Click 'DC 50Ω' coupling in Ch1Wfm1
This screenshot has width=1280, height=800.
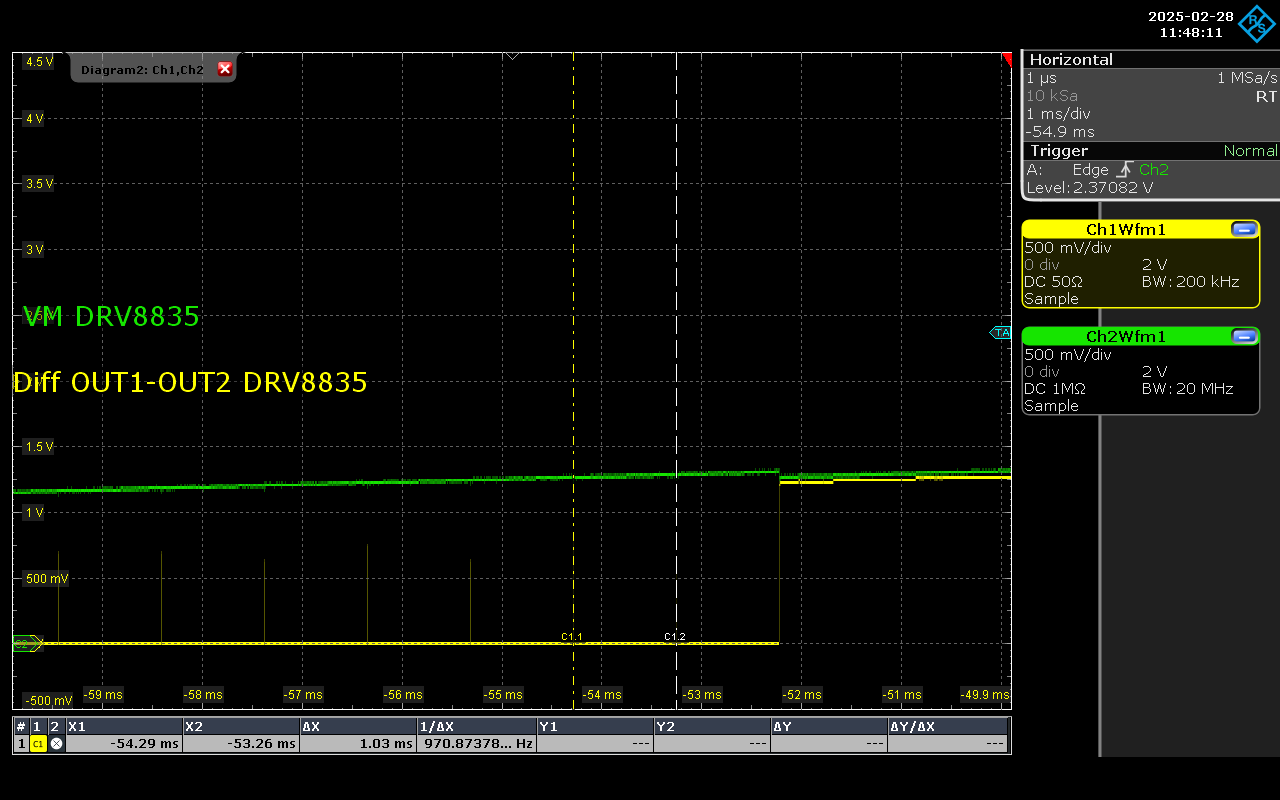(1054, 282)
